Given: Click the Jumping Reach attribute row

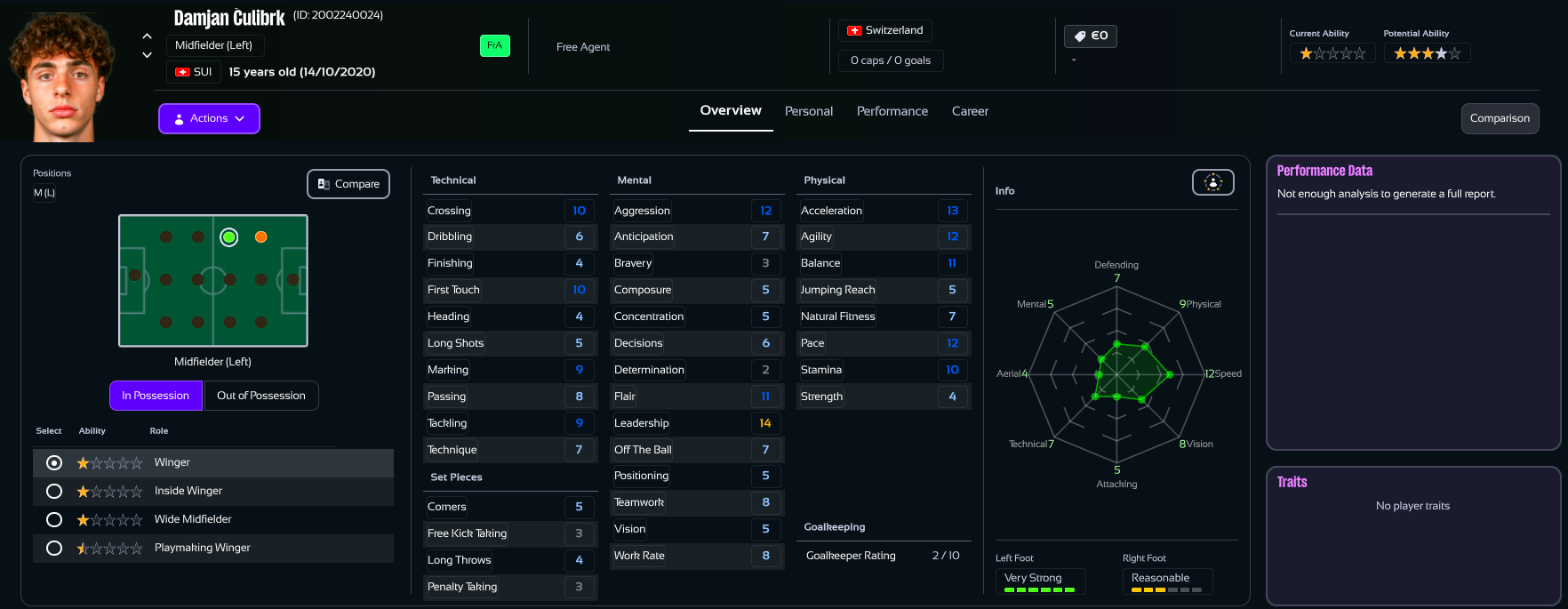Looking at the screenshot, I should (x=884, y=290).
